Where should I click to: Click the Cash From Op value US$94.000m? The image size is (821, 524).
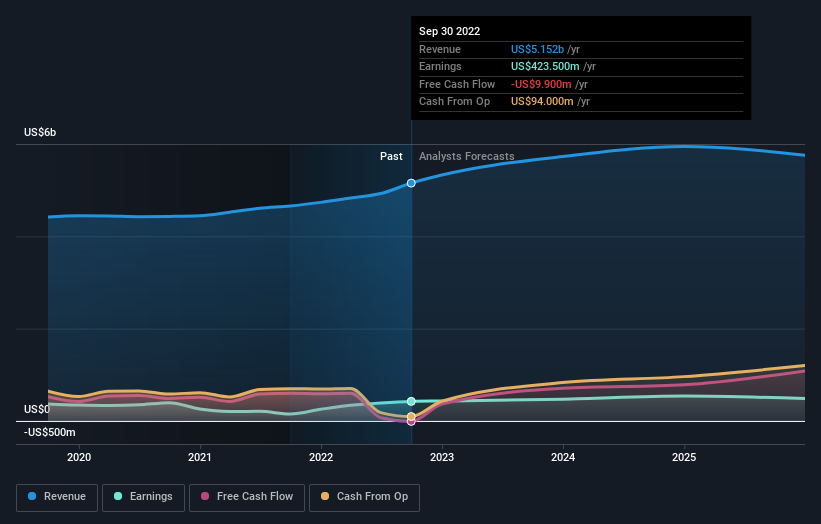point(542,102)
